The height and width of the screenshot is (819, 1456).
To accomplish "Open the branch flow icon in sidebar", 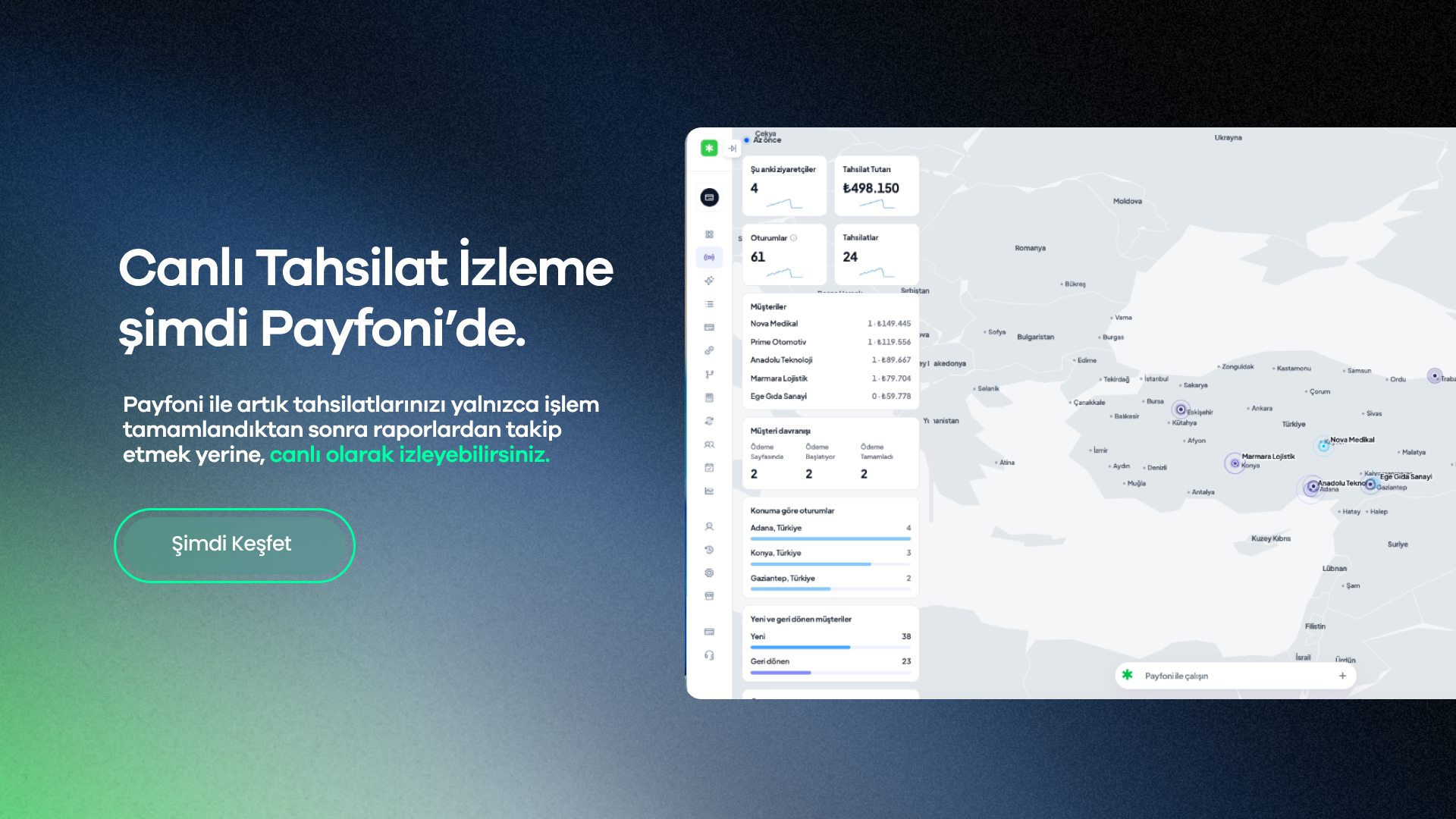I will click(x=709, y=374).
